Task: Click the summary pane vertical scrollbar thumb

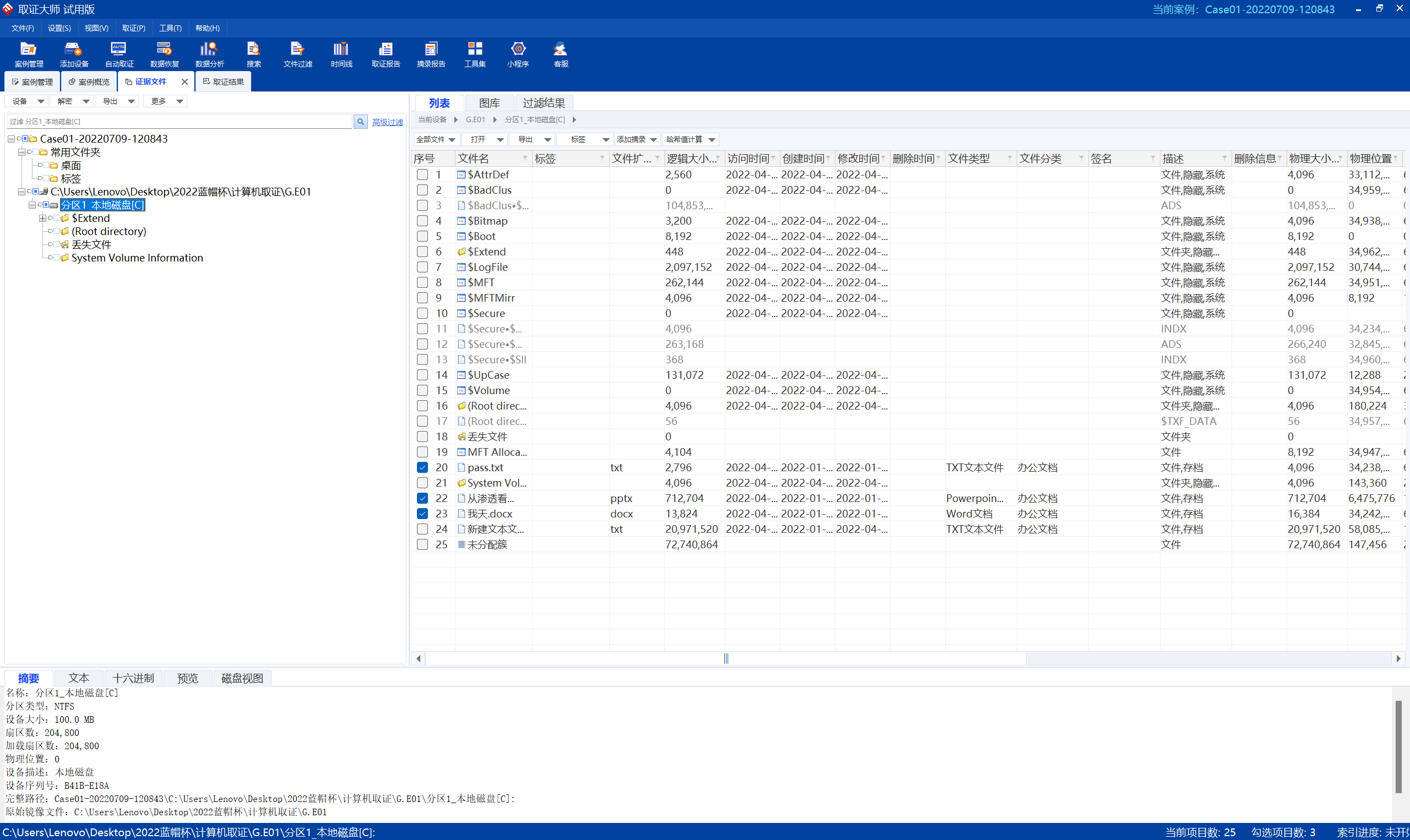Action: tap(1398, 746)
